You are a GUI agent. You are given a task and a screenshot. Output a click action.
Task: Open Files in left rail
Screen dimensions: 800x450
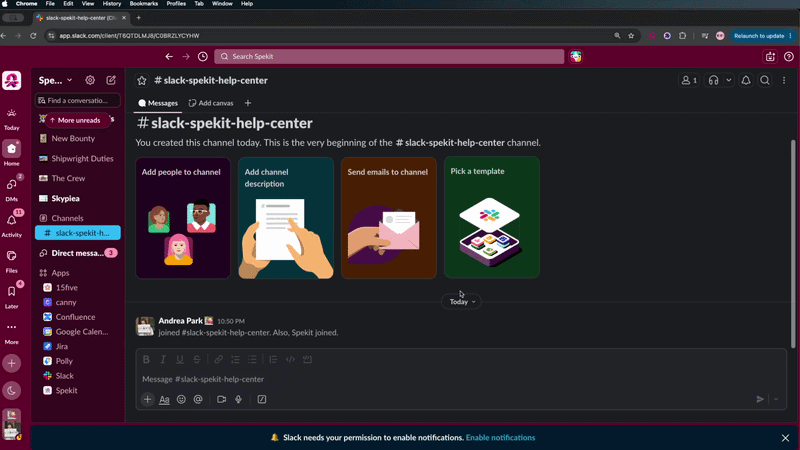point(11,261)
